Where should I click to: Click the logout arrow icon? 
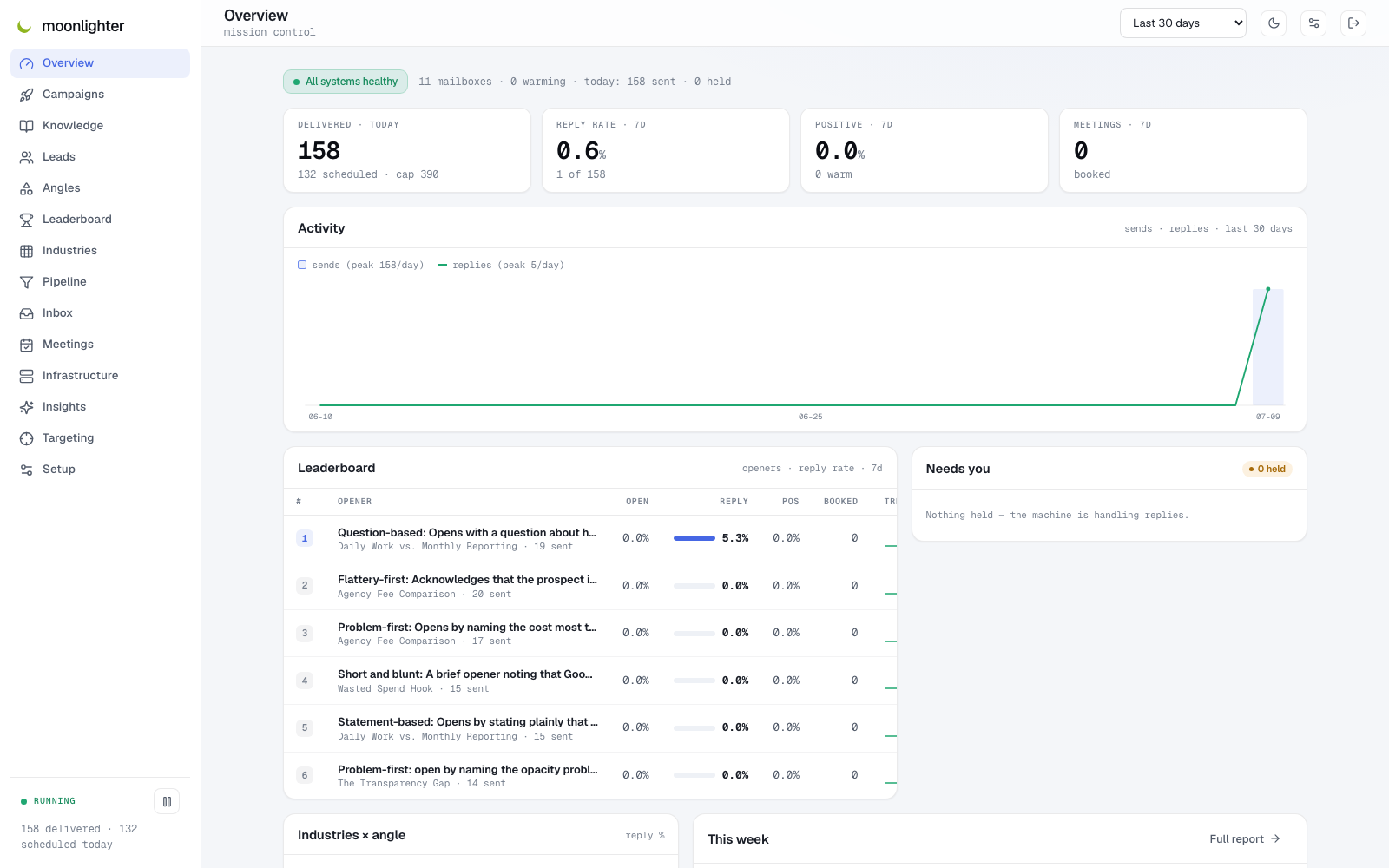[x=1353, y=23]
